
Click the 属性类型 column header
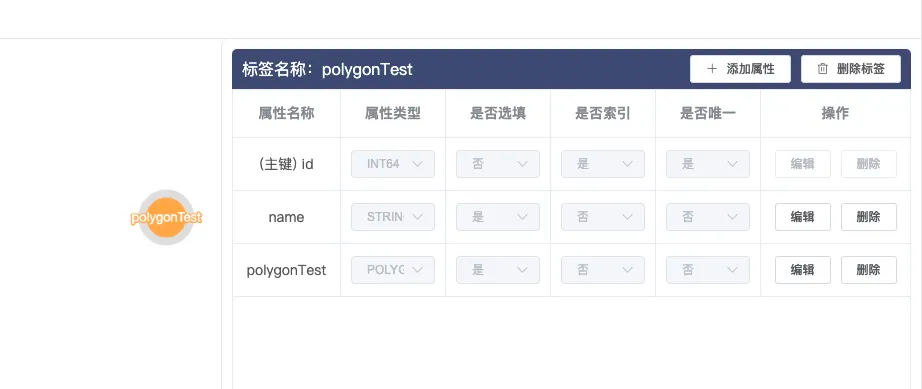(x=393, y=113)
